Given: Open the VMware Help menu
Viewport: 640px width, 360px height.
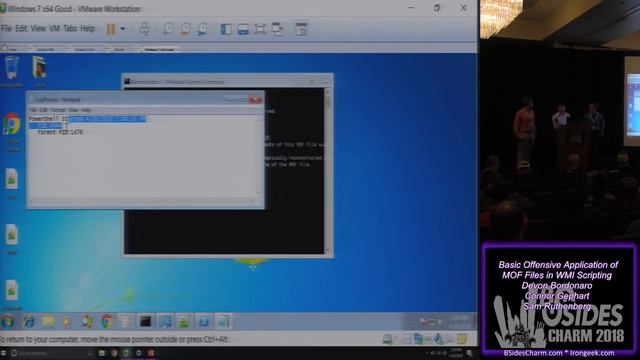Looking at the screenshot, I should point(87,29).
